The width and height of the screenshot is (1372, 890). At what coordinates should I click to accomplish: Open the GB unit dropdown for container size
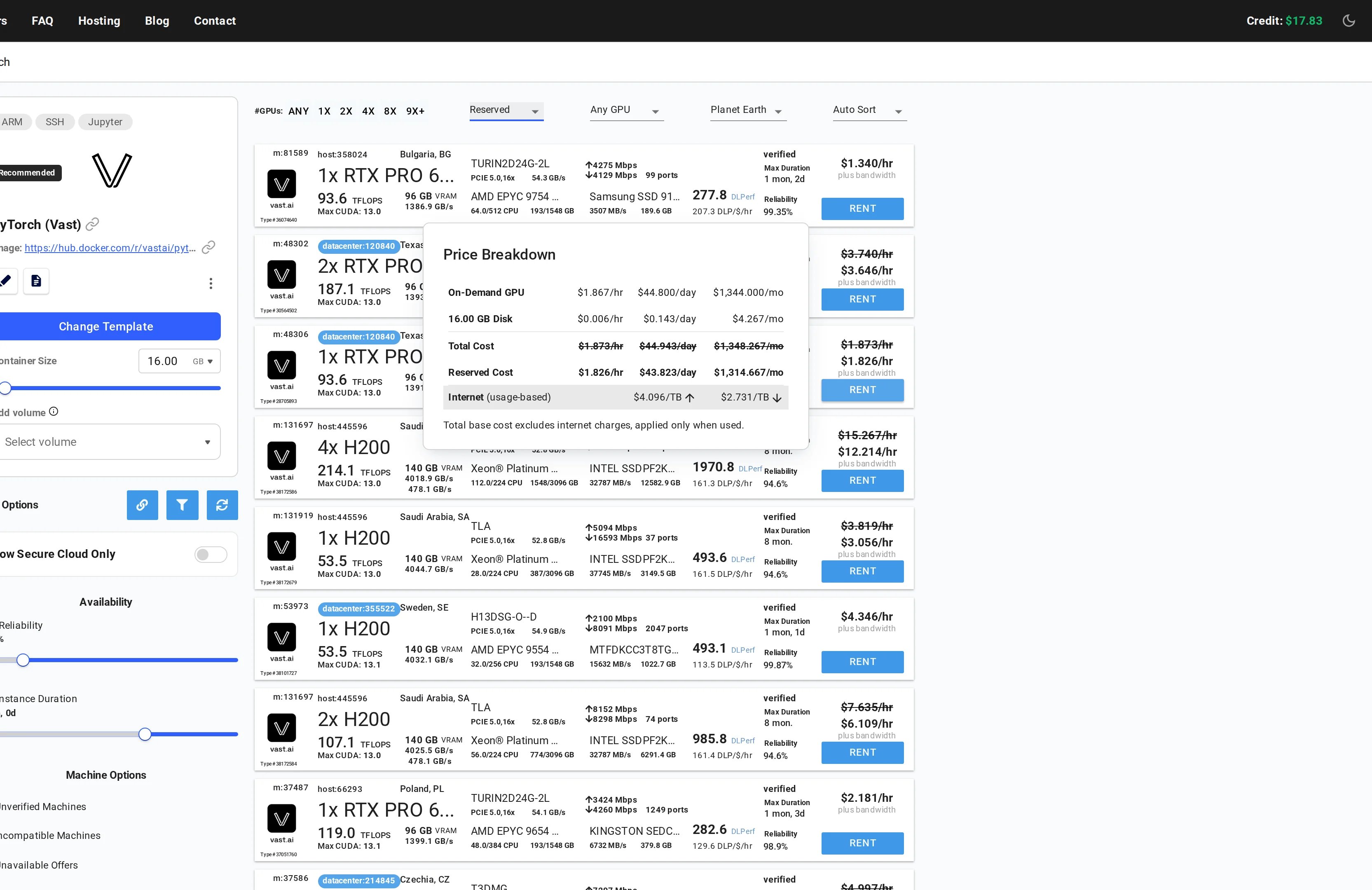[x=203, y=361]
